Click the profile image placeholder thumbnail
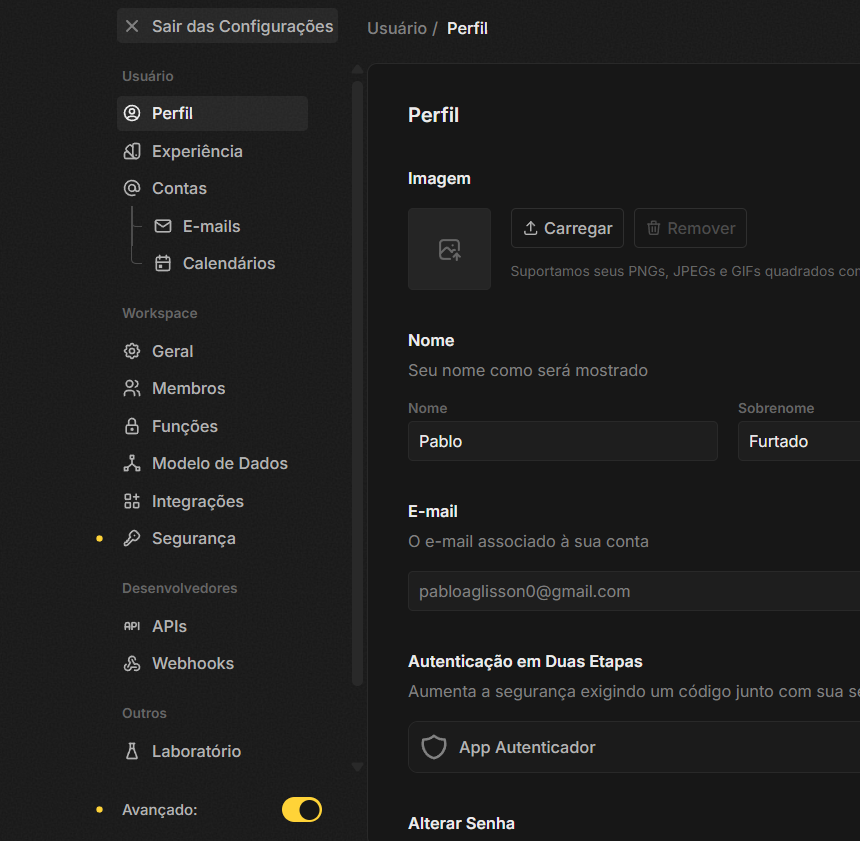 point(449,249)
